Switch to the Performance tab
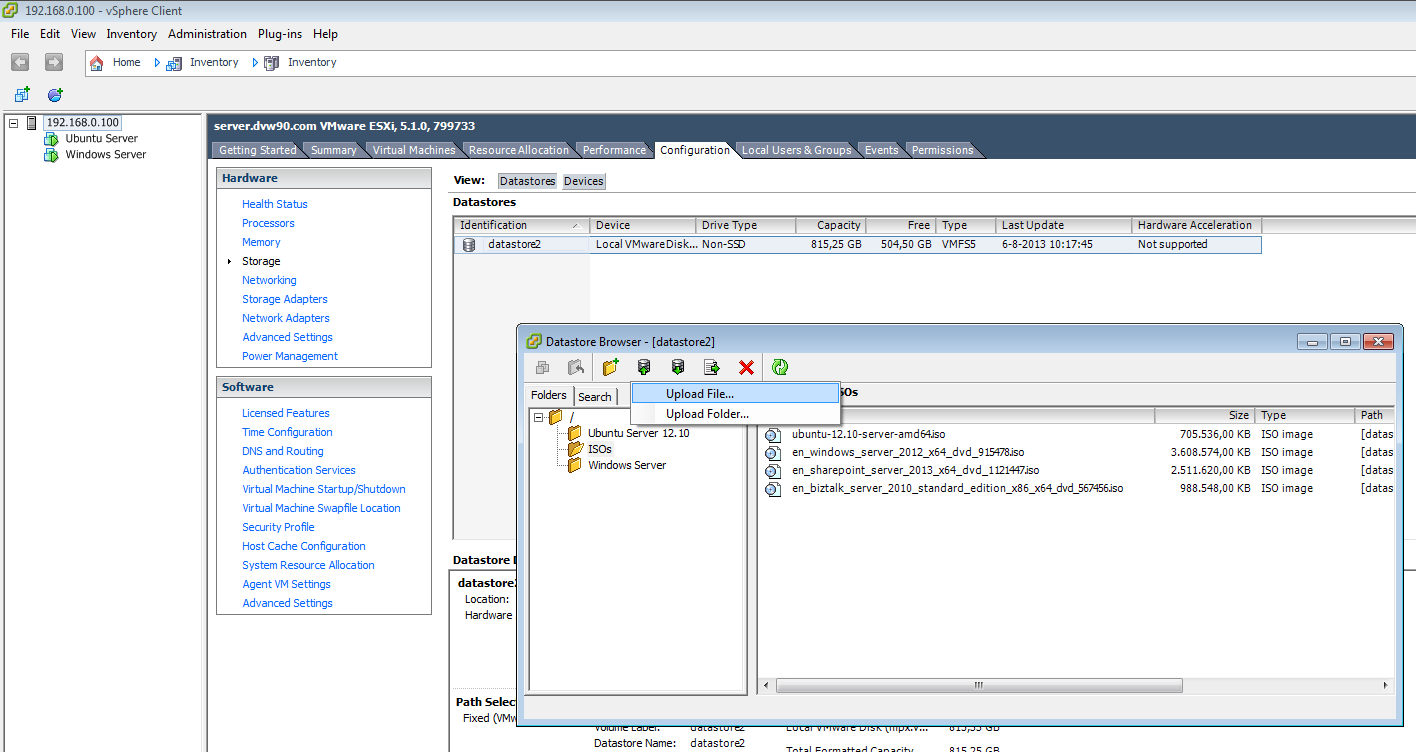 (613, 150)
